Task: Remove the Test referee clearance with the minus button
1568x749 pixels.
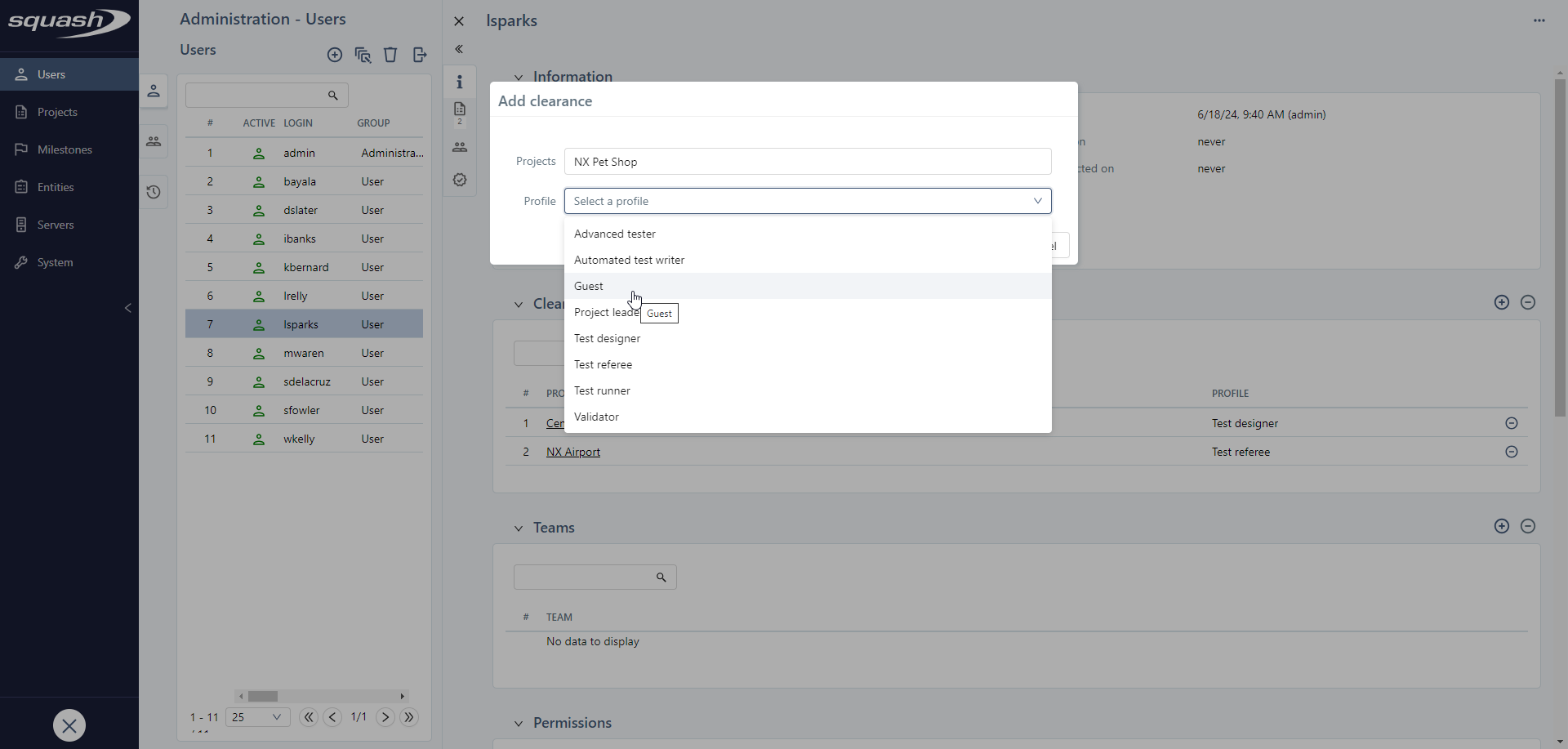Action: pos(1512,452)
